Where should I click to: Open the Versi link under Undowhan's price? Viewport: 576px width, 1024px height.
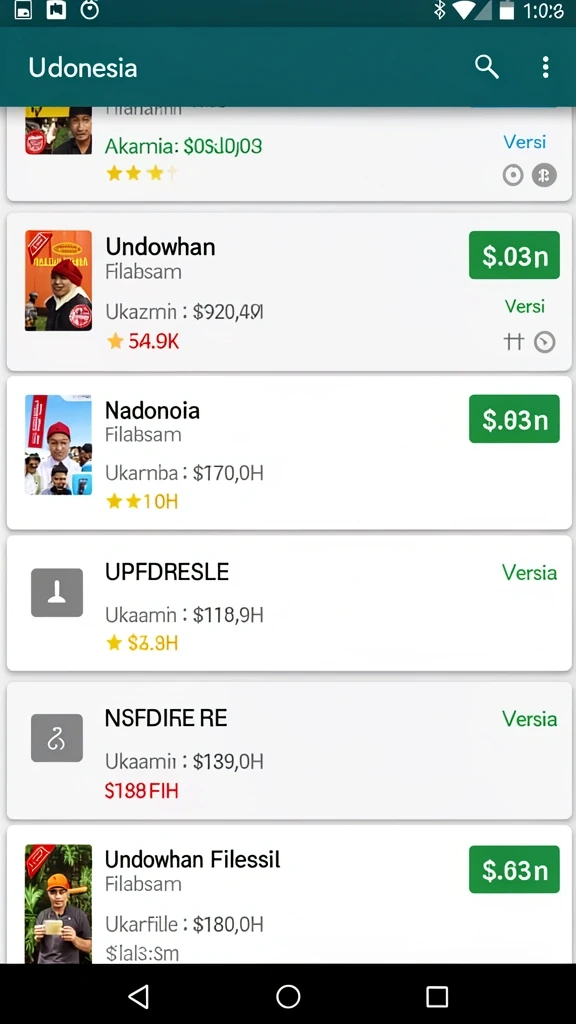click(524, 306)
